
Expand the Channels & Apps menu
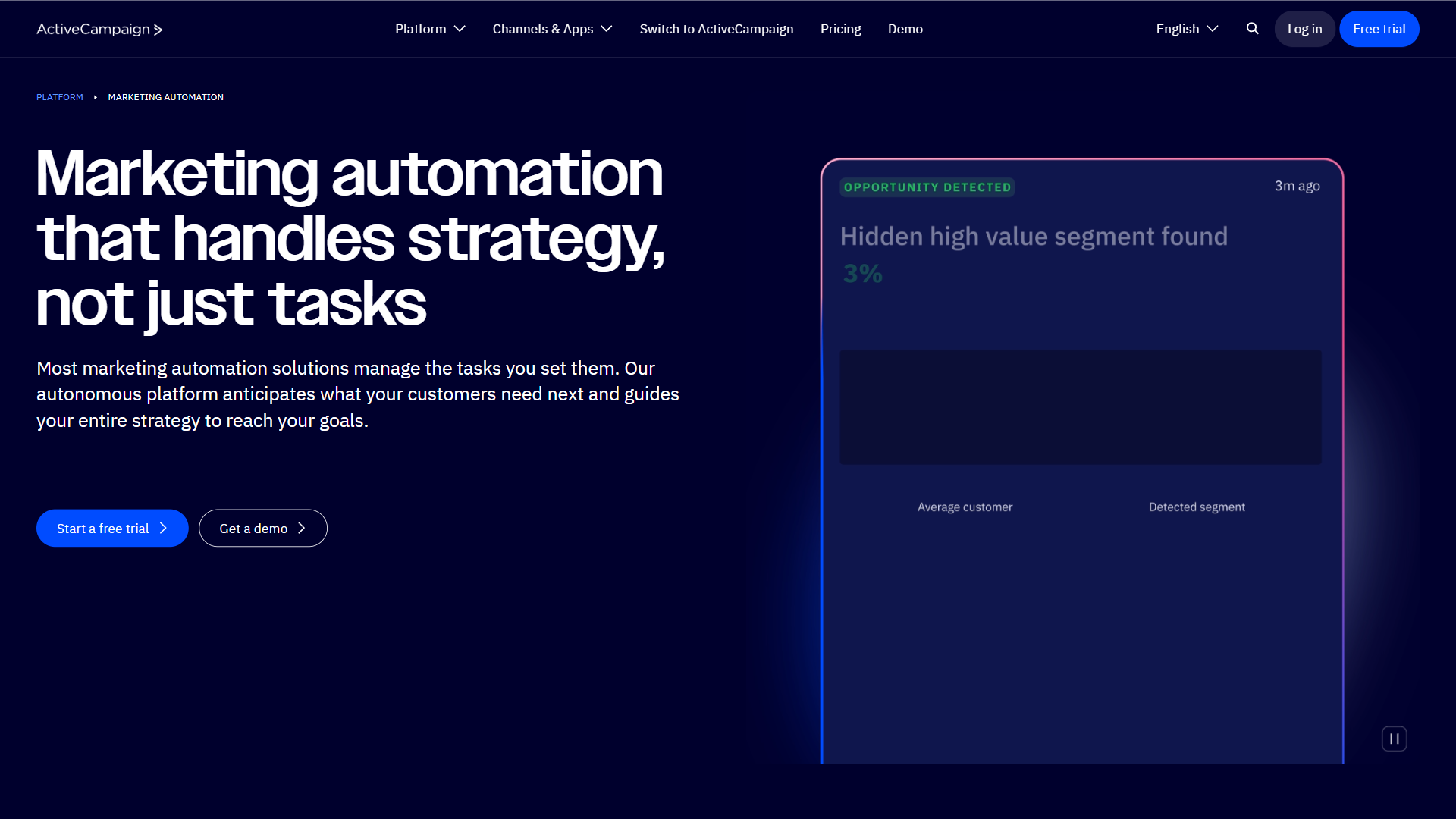[552, 29]
